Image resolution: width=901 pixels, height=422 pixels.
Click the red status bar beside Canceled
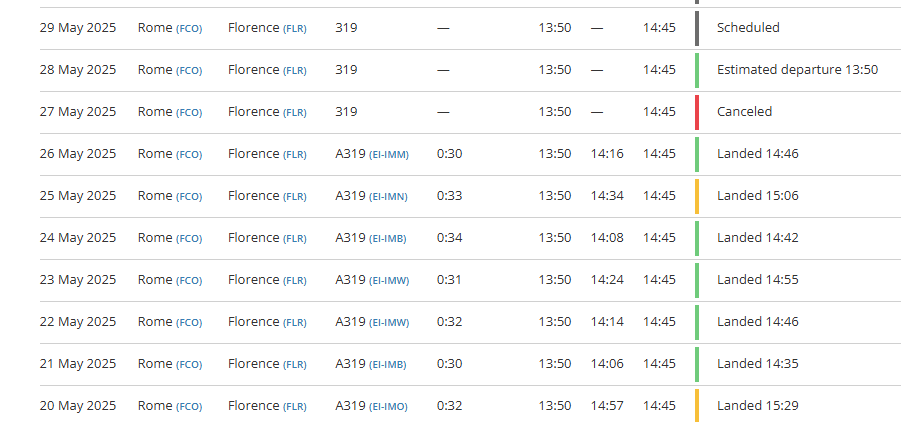tap(696, 112)
